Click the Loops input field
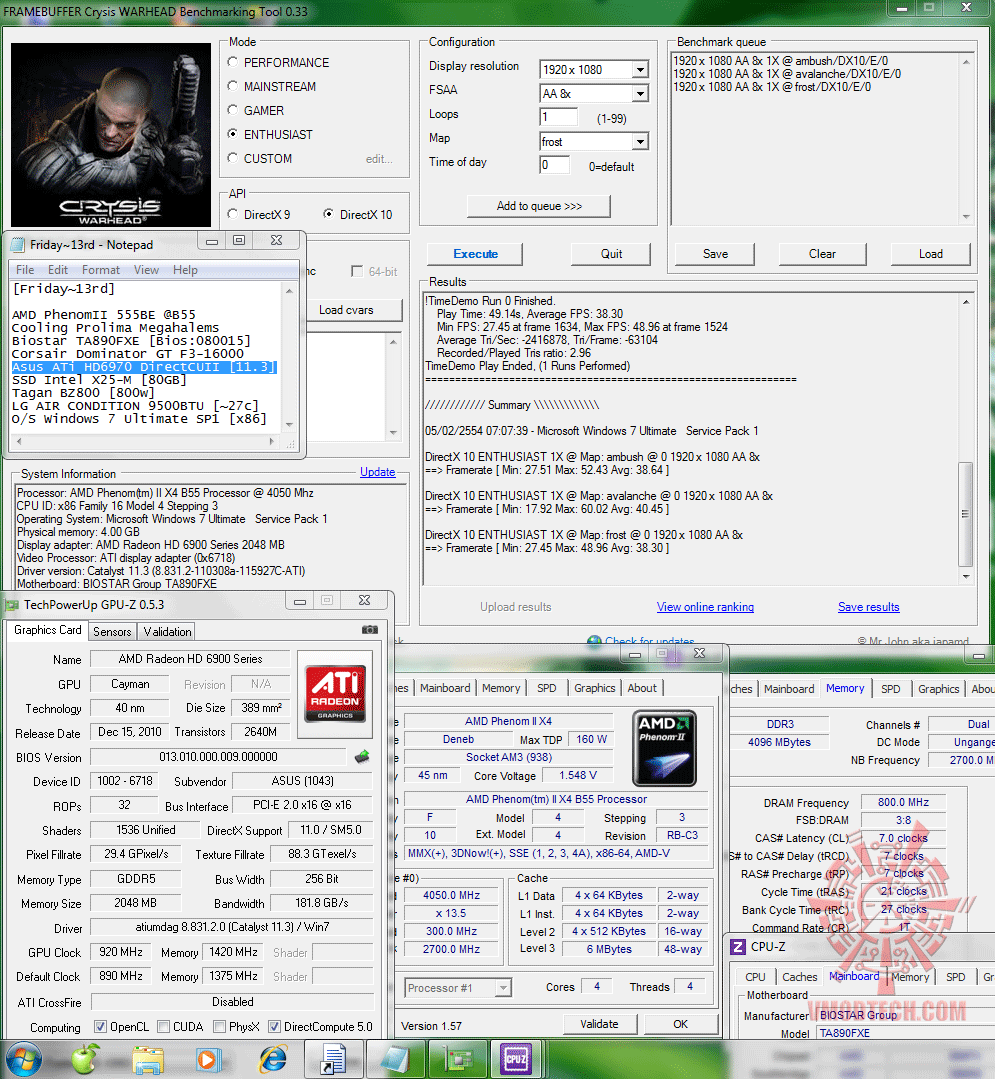995x1079 pixels. (x=559, y=117)
